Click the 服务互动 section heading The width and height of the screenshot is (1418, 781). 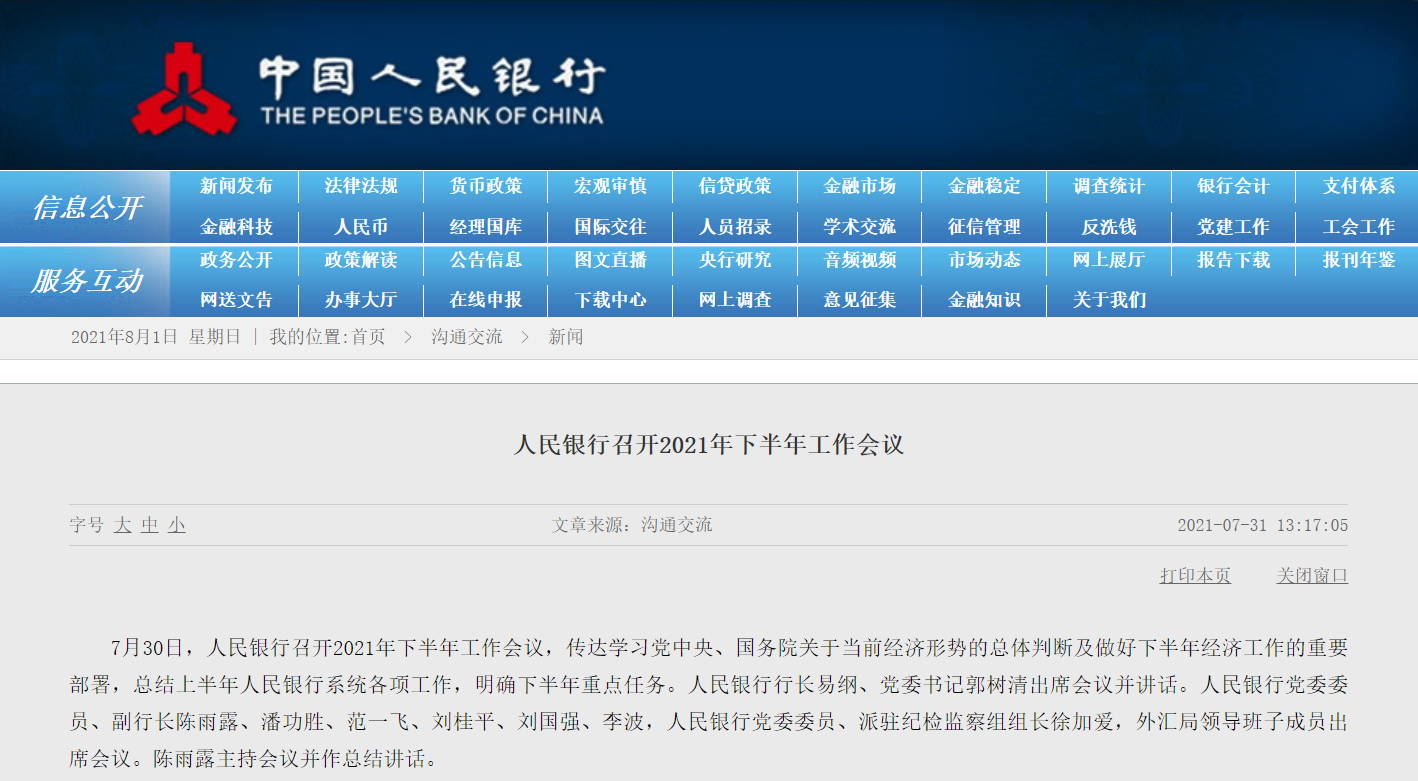87,281
